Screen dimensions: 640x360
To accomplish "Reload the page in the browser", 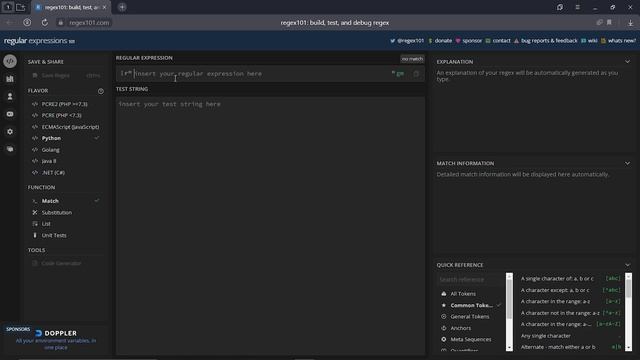I will pyautogui.click(x=44, y=22).
